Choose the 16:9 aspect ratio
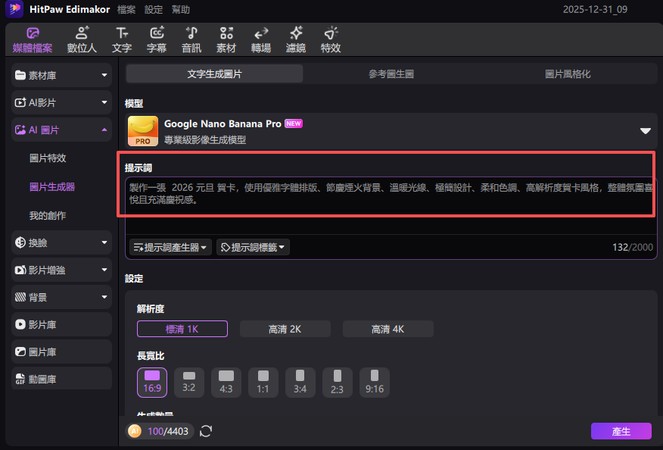This screenshot has height=450, width=663. pos(152,382)
